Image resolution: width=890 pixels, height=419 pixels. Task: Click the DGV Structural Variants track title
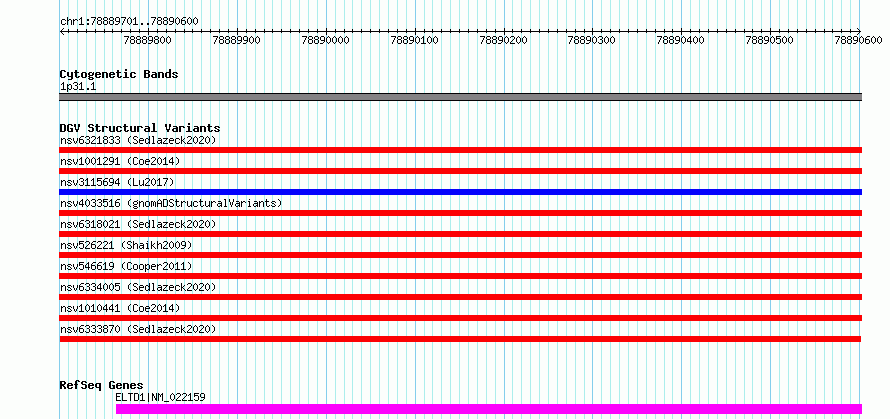pos(140,128)
